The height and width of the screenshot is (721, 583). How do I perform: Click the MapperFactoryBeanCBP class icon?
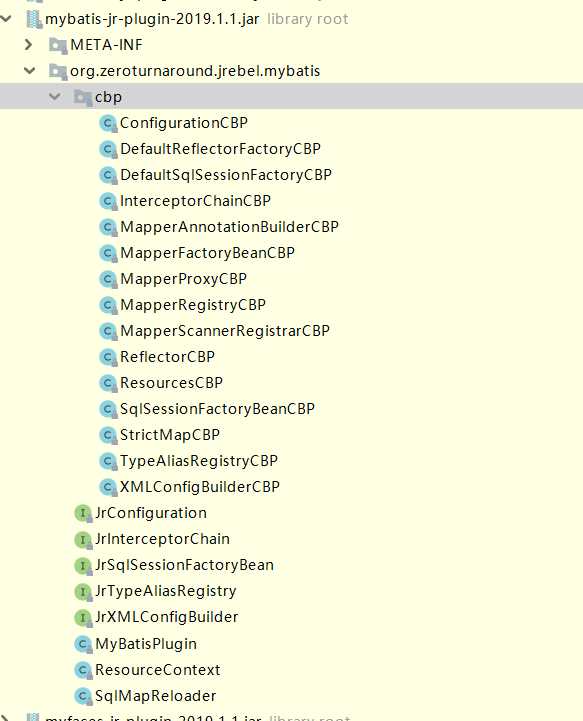pos(108,253)
